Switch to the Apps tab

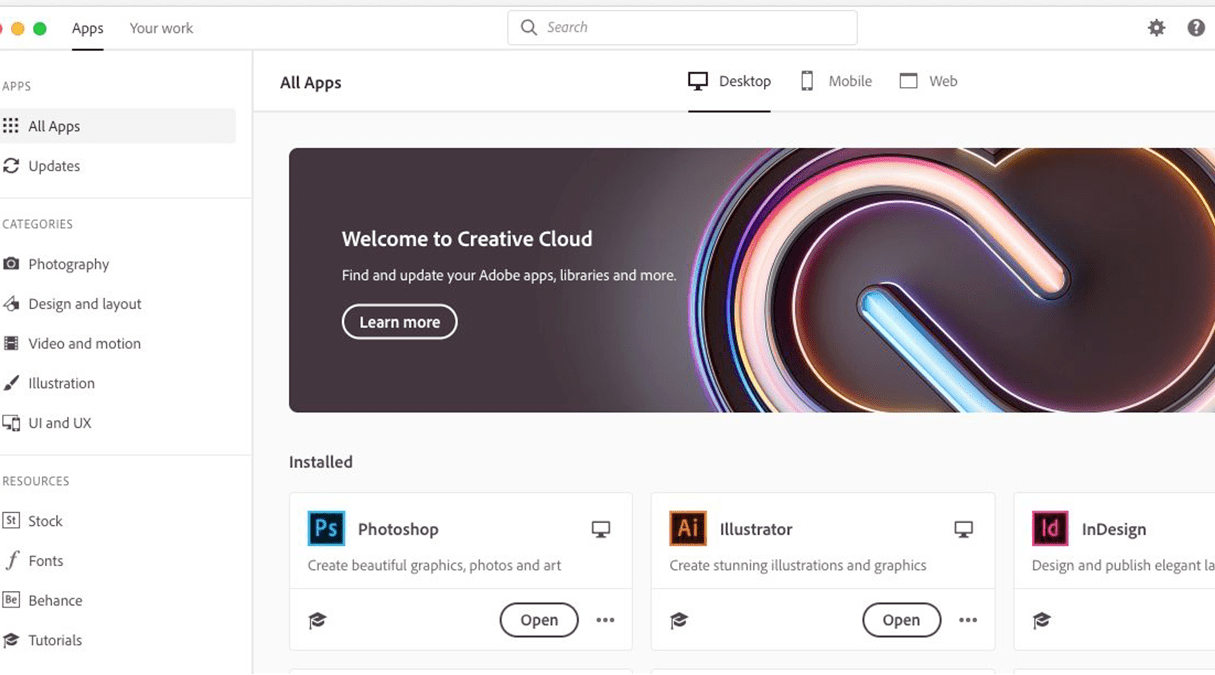tap(88, 28)
